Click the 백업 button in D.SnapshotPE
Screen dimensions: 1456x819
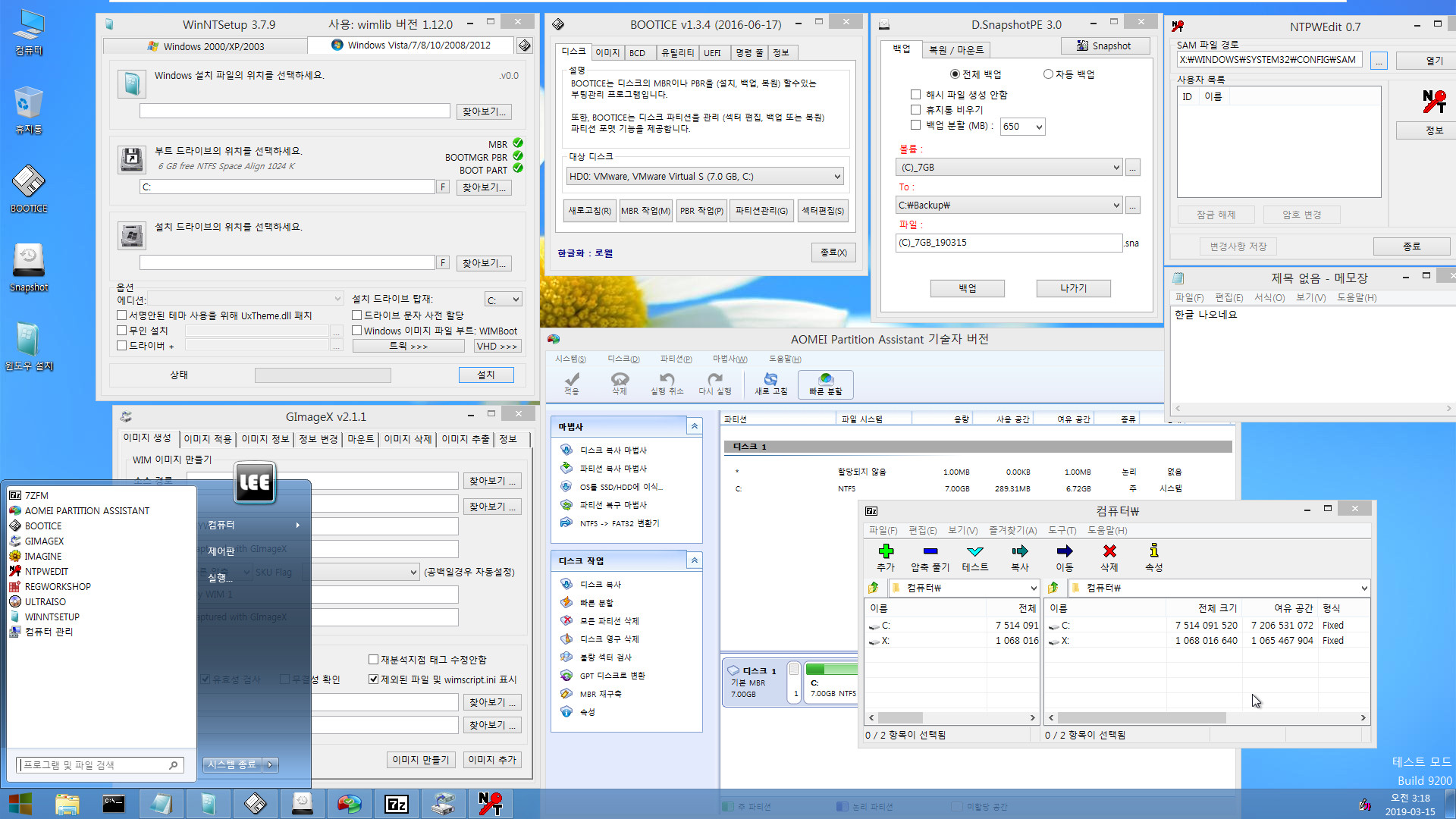point(966,288)
